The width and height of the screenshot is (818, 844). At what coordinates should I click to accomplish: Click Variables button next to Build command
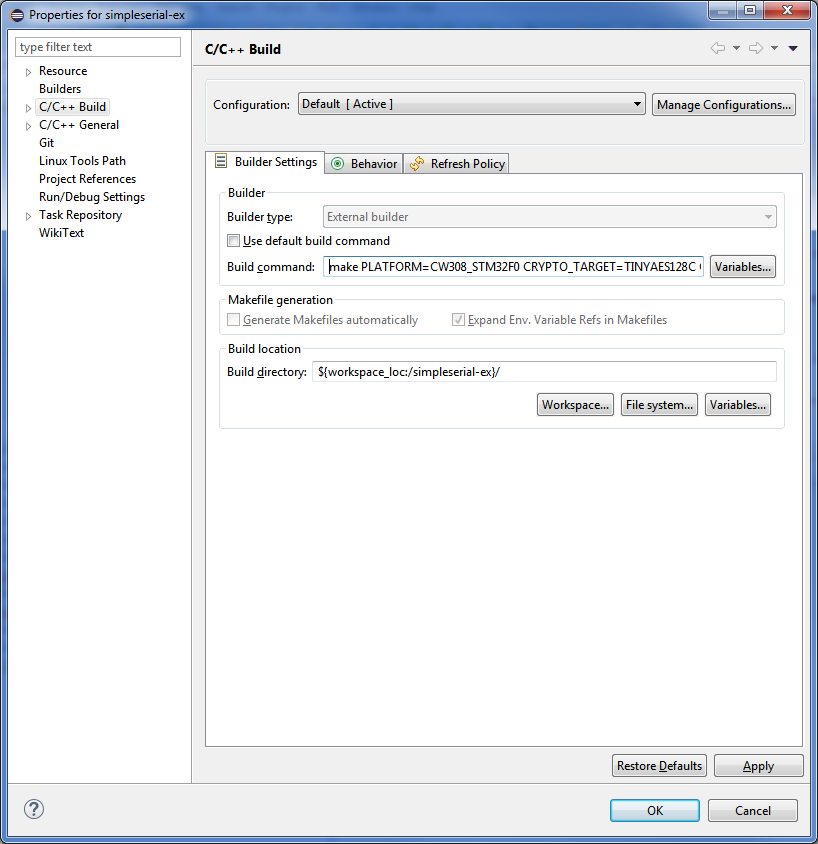(742, 267)
